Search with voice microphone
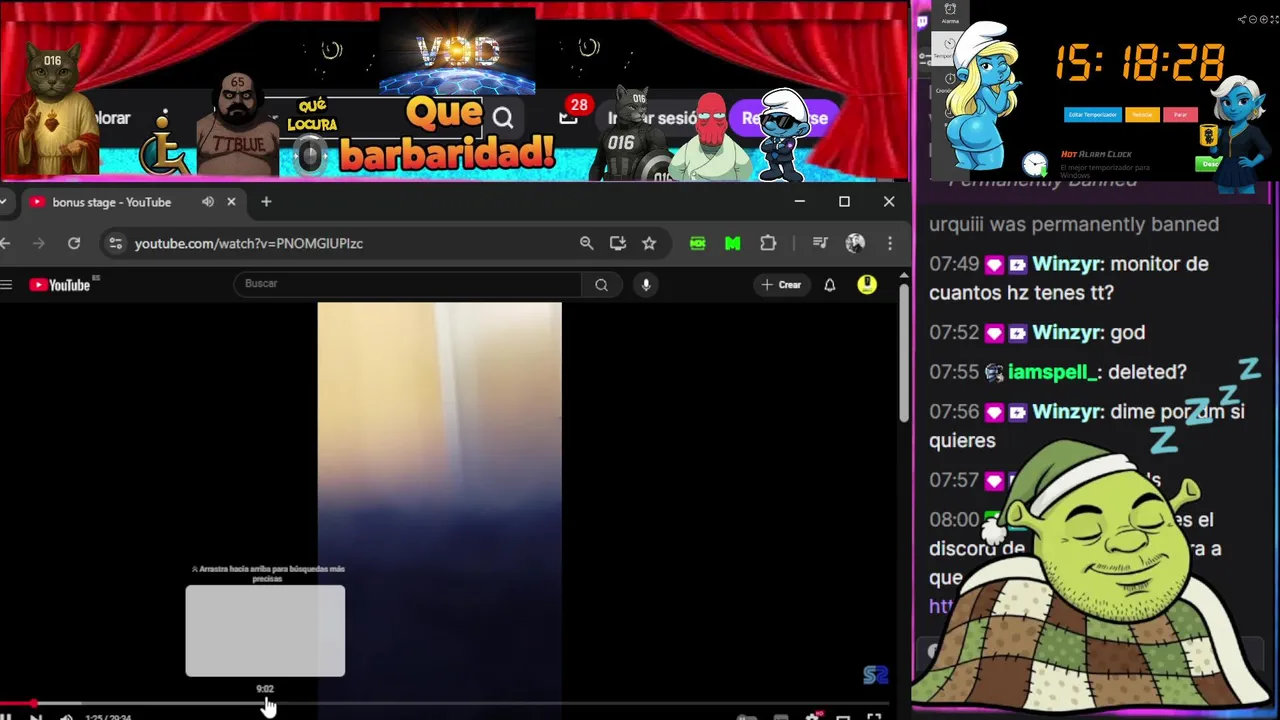 point(646,285)
